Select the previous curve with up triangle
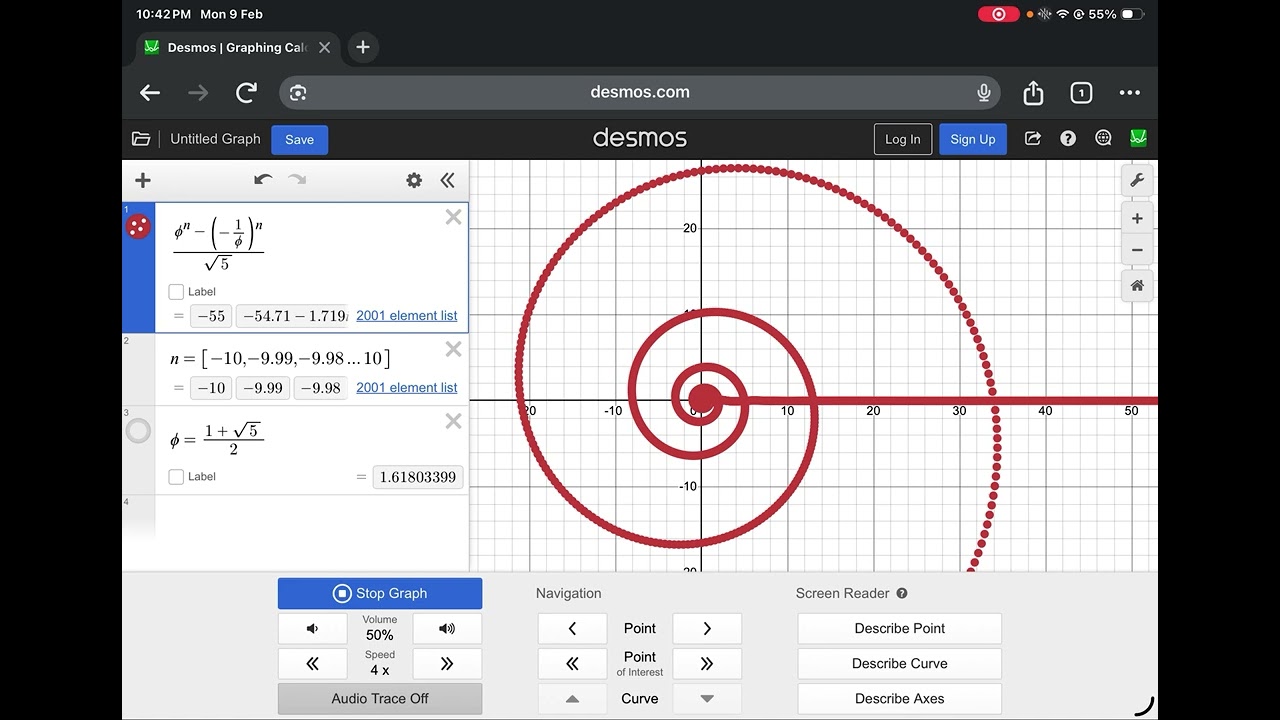Screen dimensions: 1280x720 [572, 699]
